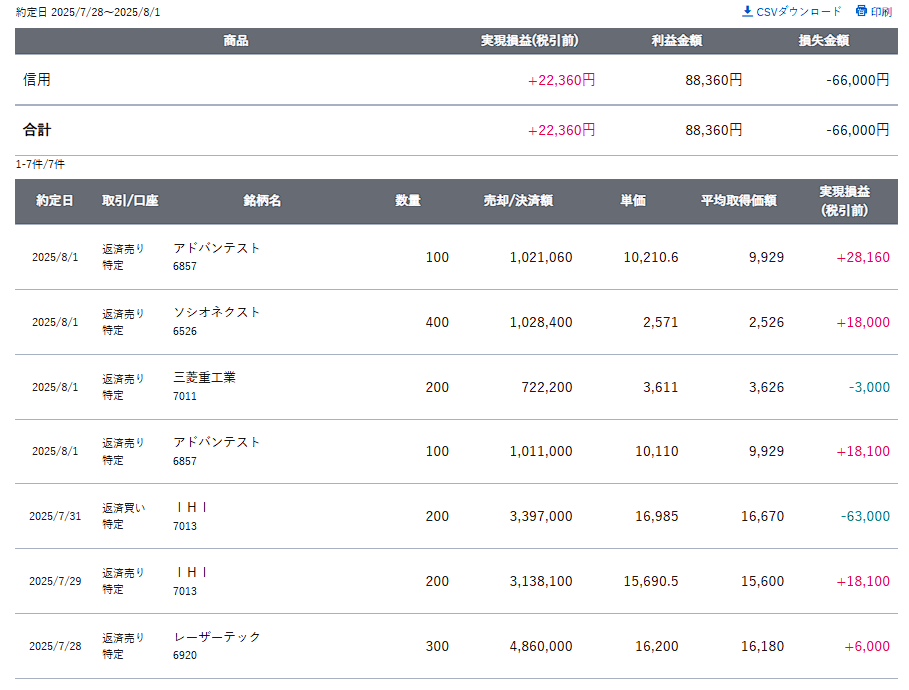Select the レーザーテック 6920 stock name
Viewport: 909px width, 690px height.
click(217, 645)
